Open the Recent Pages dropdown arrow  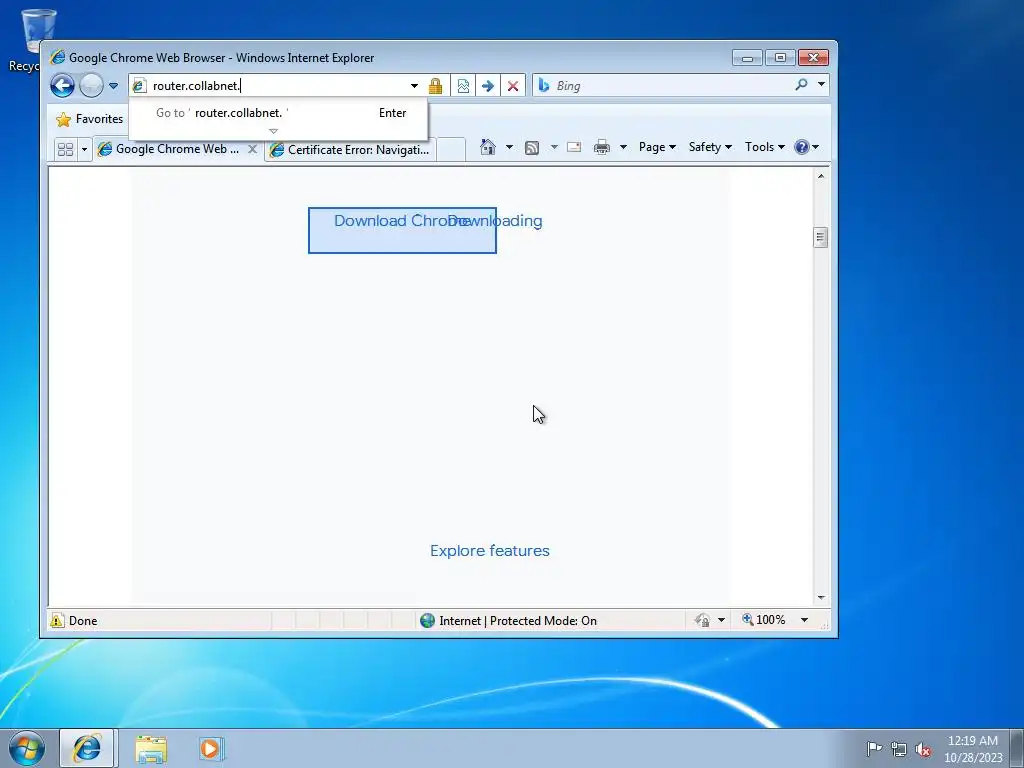[x=113, y=86]
